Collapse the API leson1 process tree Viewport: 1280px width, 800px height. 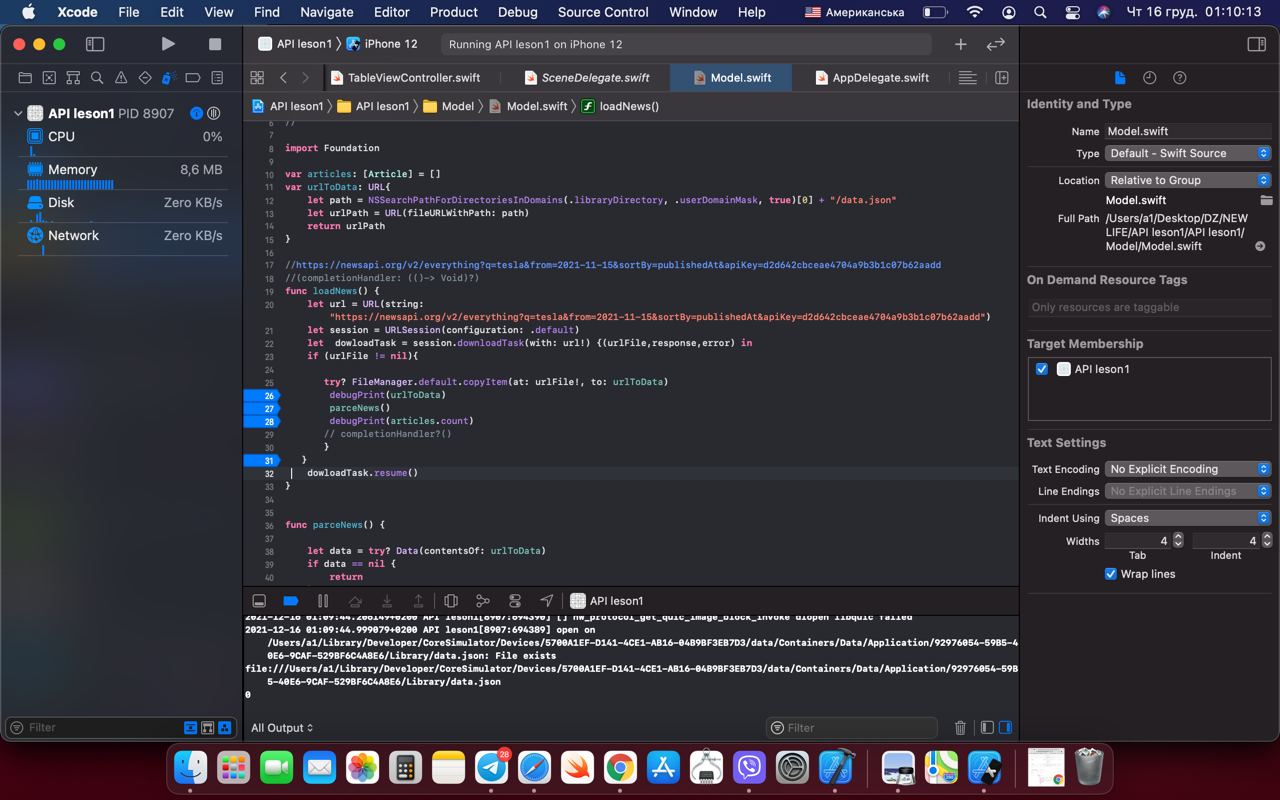click(18, 114)
